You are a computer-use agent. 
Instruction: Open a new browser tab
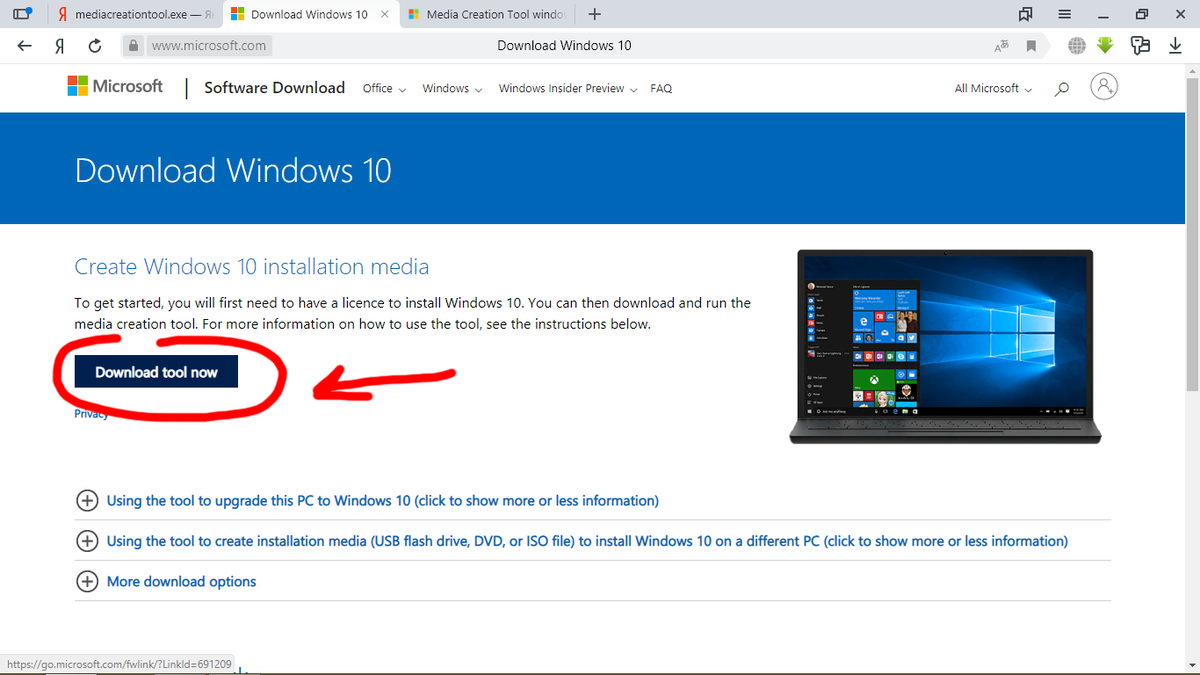(x=595, y=15)
